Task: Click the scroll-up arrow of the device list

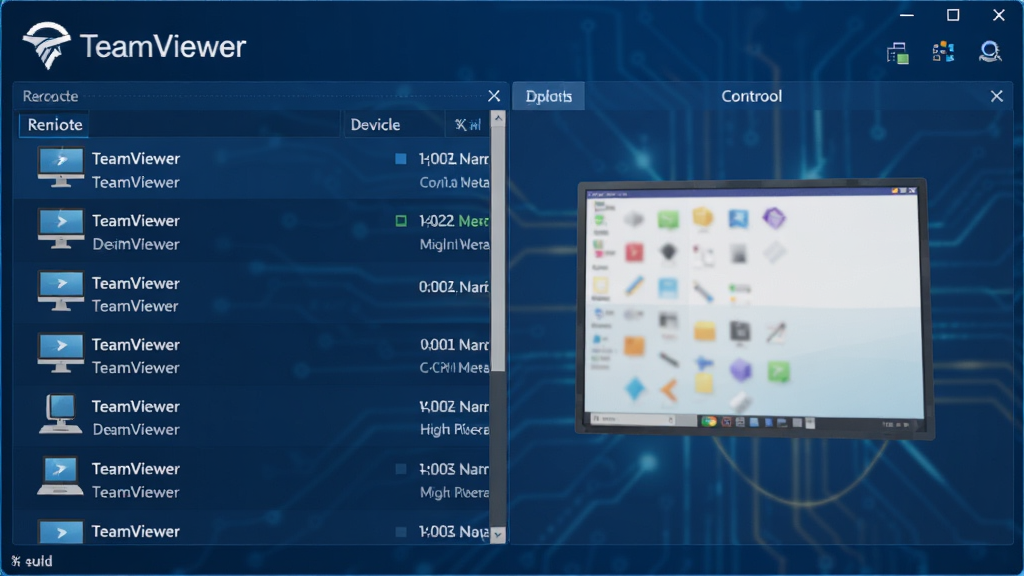Action: 498,118
